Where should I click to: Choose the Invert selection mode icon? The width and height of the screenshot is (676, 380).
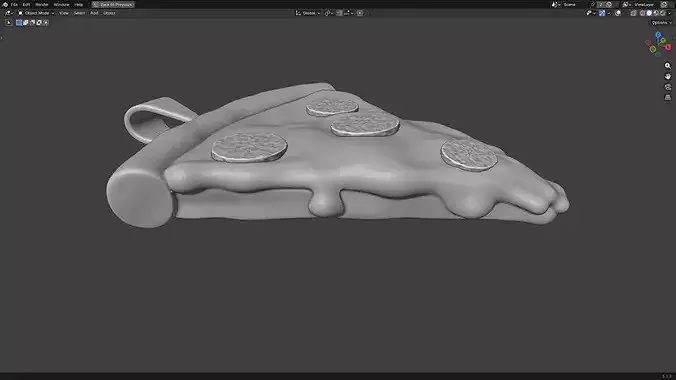coord(39,22)
